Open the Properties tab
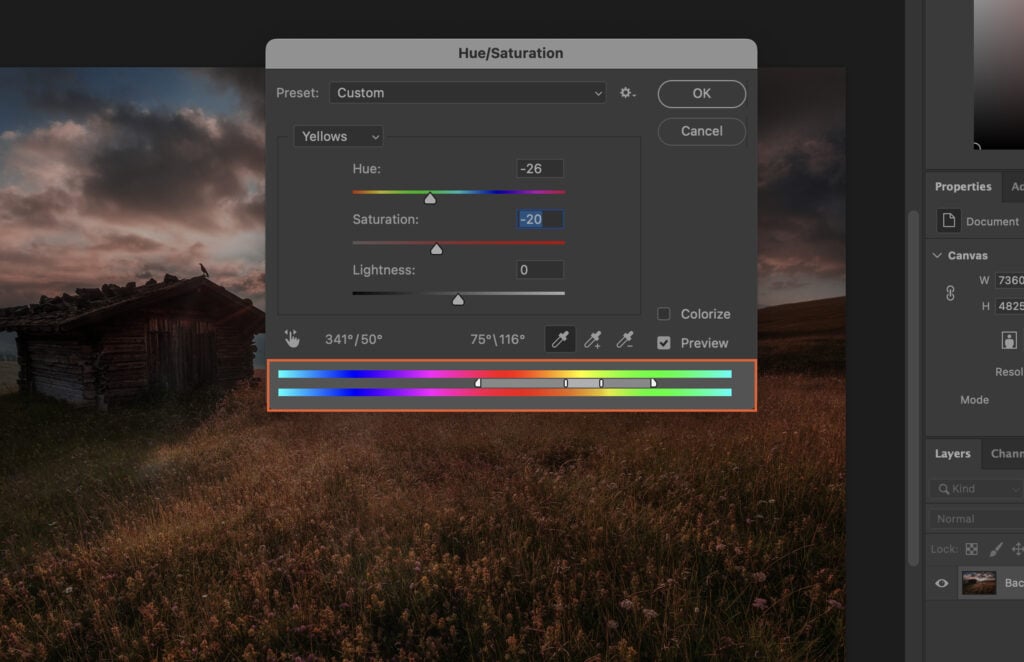 click(962, 186)
